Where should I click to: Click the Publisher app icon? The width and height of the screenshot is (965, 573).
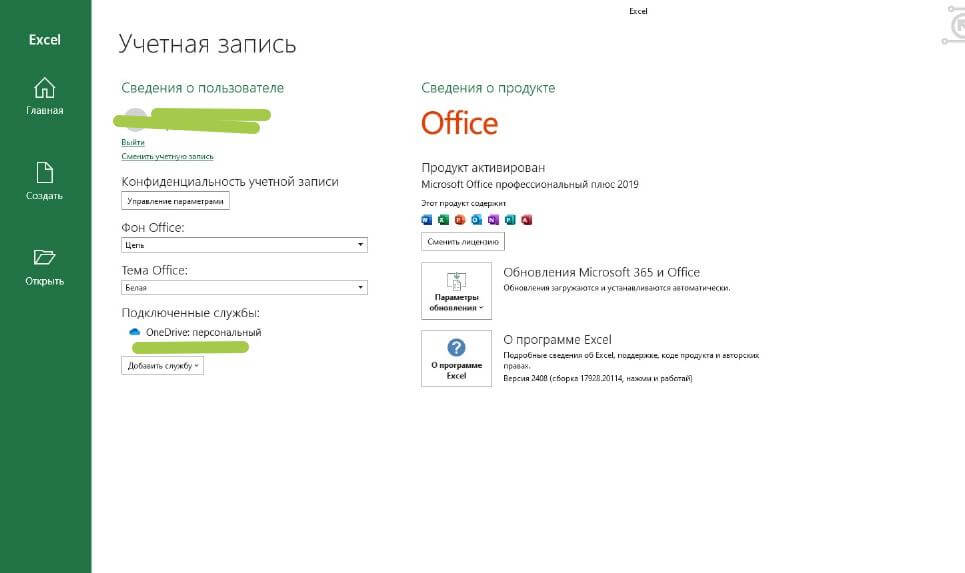click(x=510, y=220)
